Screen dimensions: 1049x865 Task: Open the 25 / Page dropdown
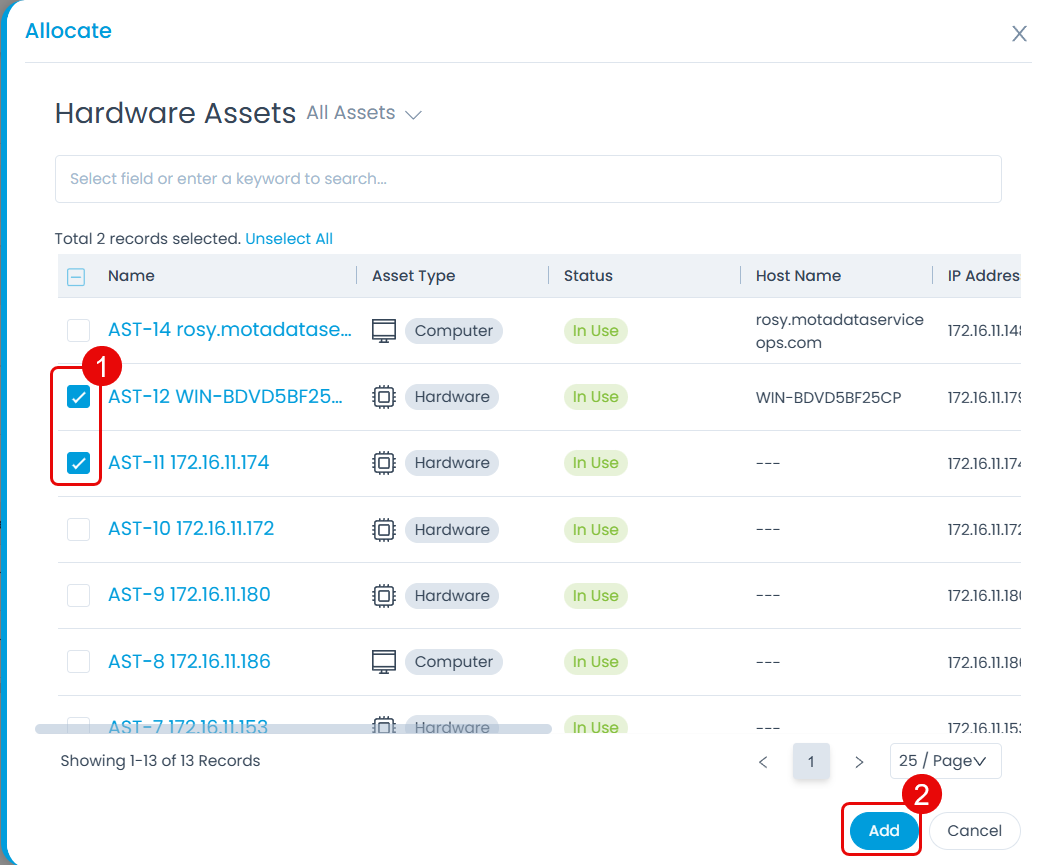pos(944,761)
